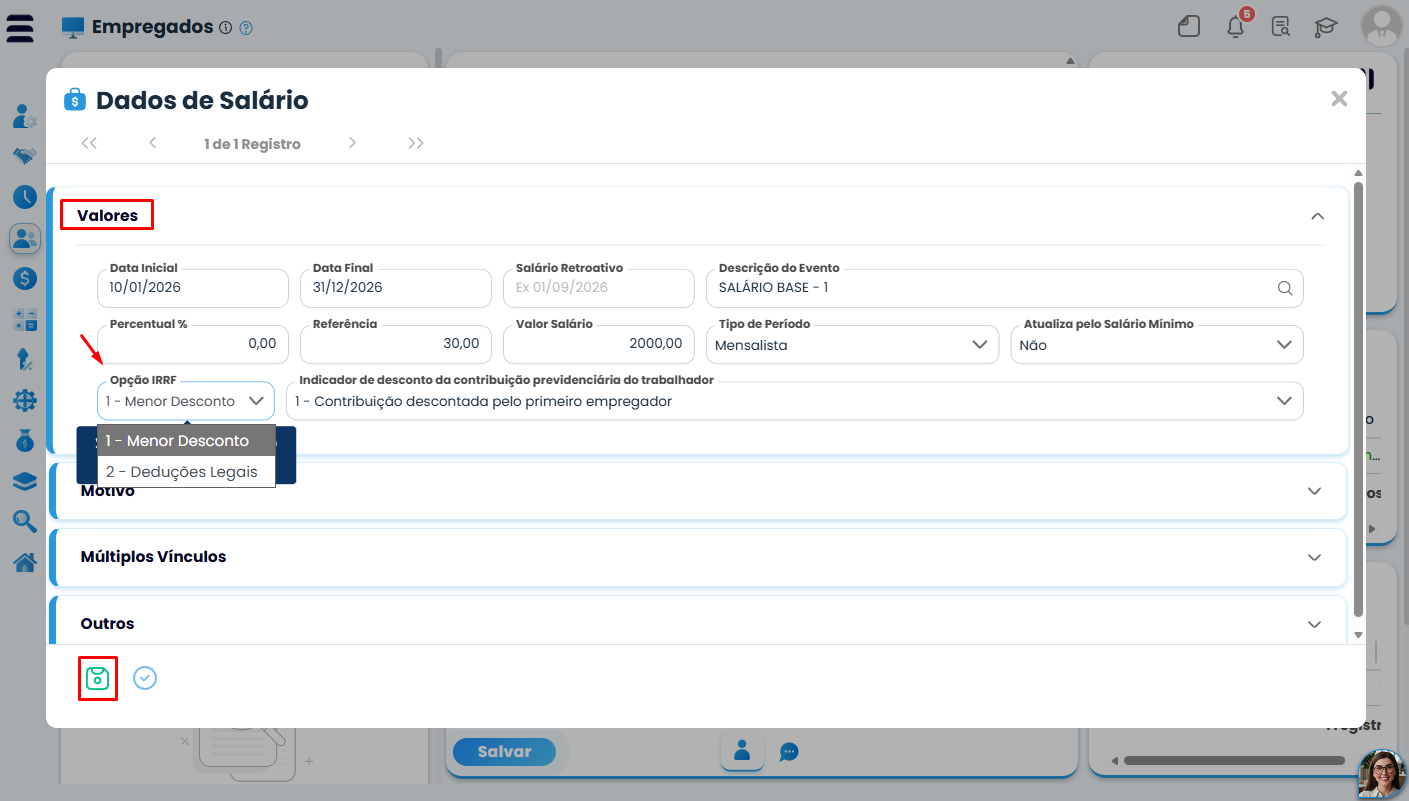Click the Data Inicial field
This screenshot has height=801, width=1409.
pos(193,288)
